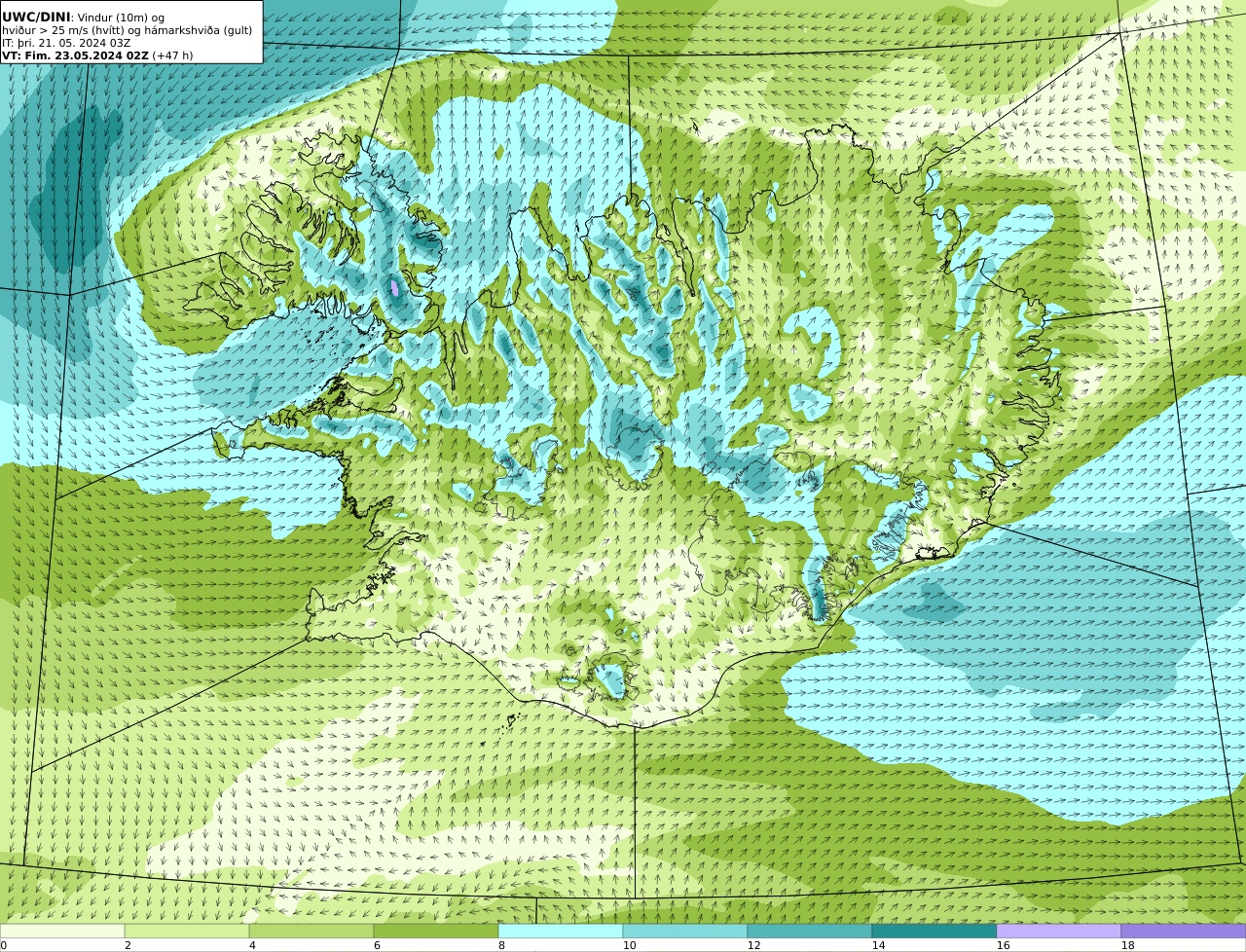This screenshot has height=952, width=1246.
Task: Click the small pink wind patch in the Westfjords
Action: [x=394, y=287]
